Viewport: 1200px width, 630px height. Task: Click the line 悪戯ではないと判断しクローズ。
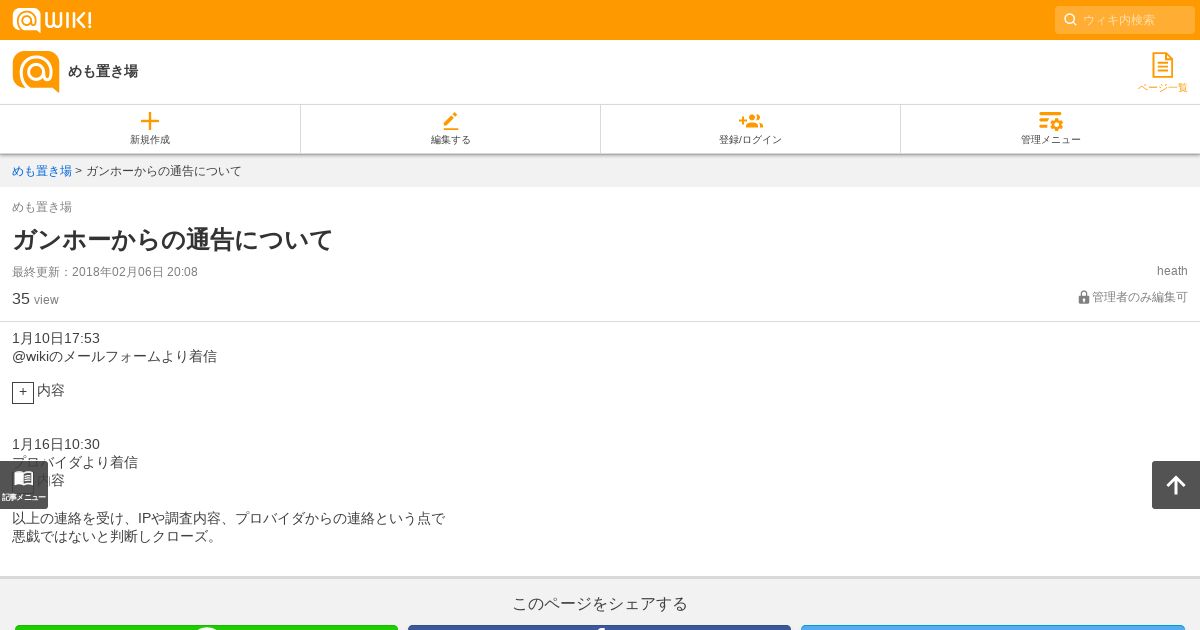(x=116, y=536)
